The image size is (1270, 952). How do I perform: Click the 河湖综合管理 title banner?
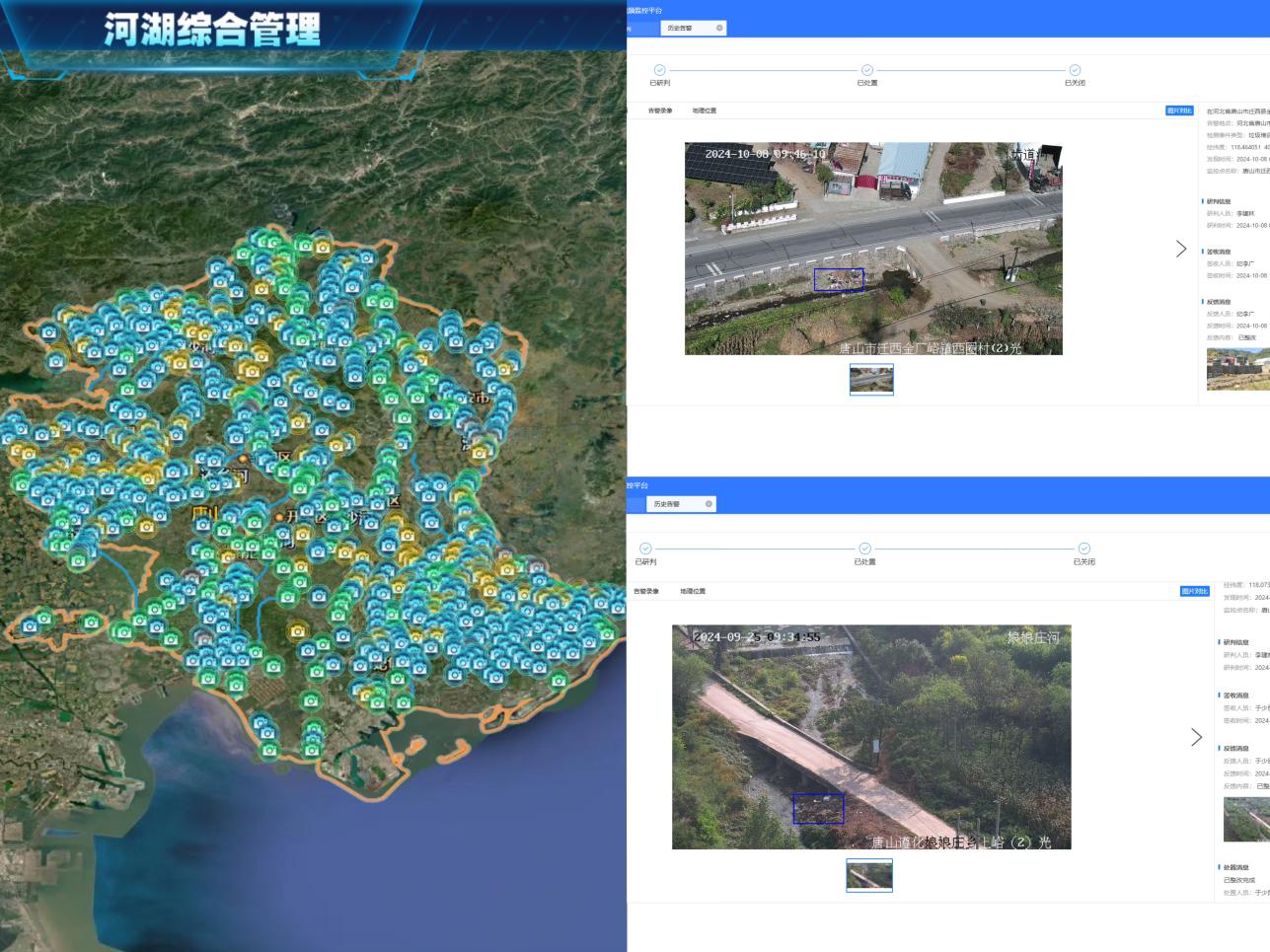coord(212,30)
